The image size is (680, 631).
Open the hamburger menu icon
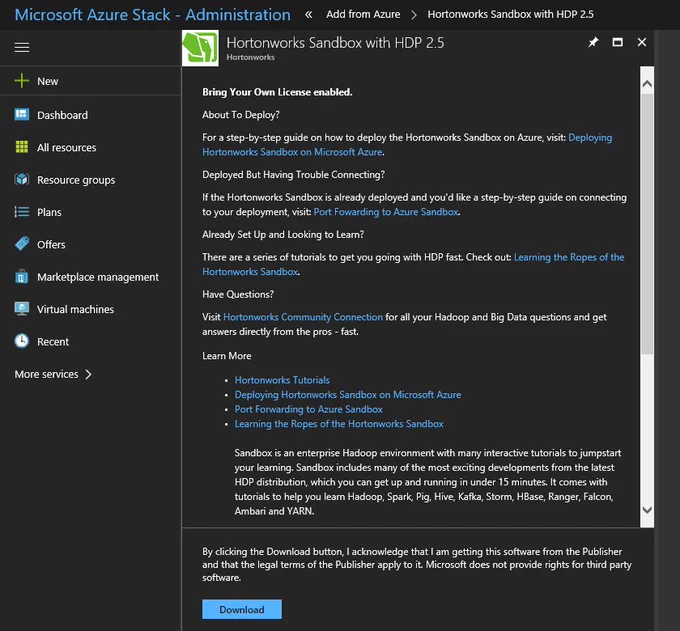point(22,47)
